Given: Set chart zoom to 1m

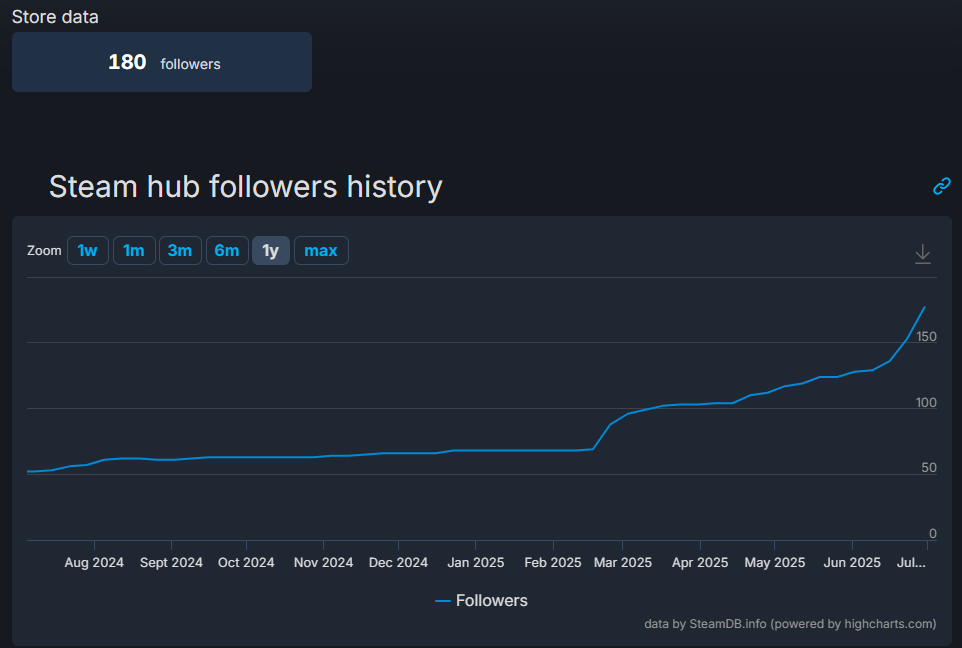Looking at the screenshot, I should coord(134,250).
